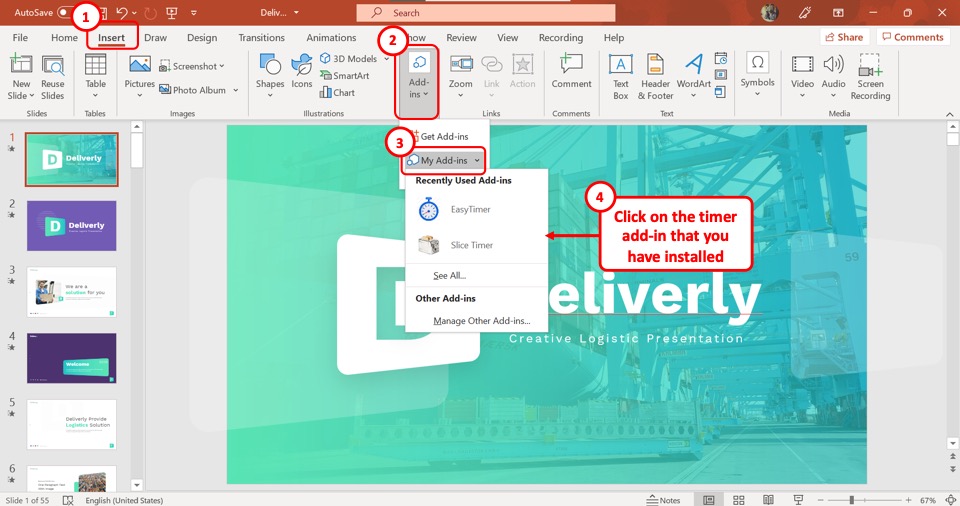Click English (United States) language
The width and height of the screenshot is (960, 506).
pos(124,500)
